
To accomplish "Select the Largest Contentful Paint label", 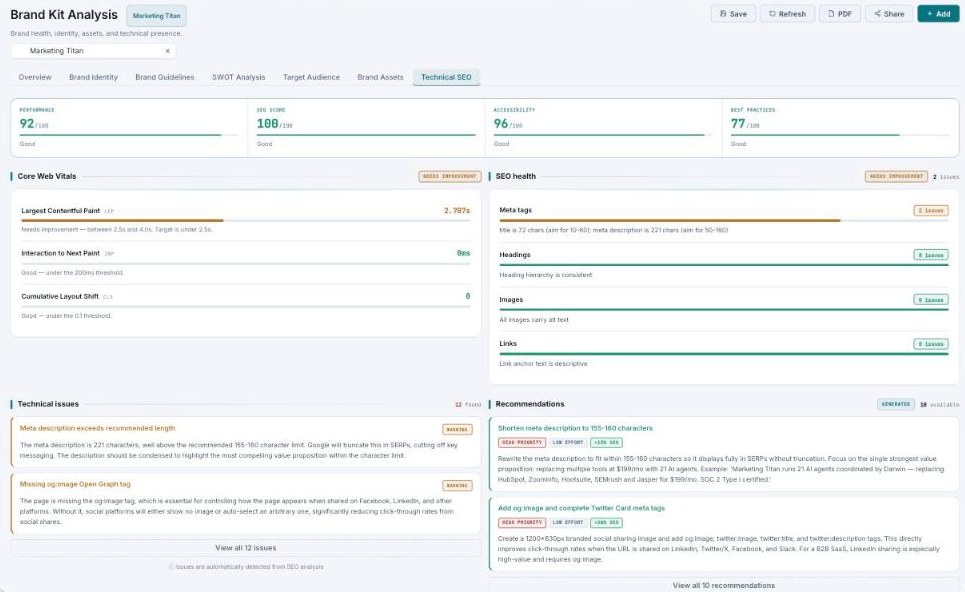I will pos(60,211).
